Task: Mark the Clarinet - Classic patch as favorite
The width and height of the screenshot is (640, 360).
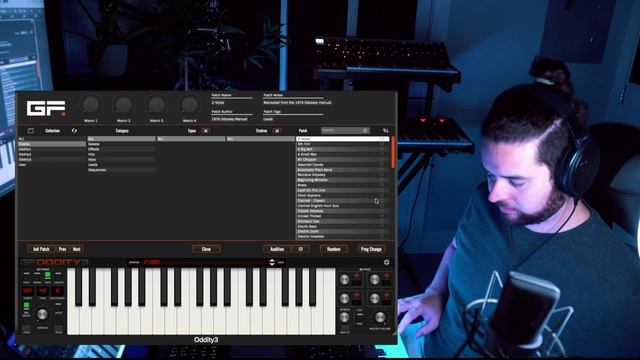Action: pyautogui.click(x=382, y=200)
